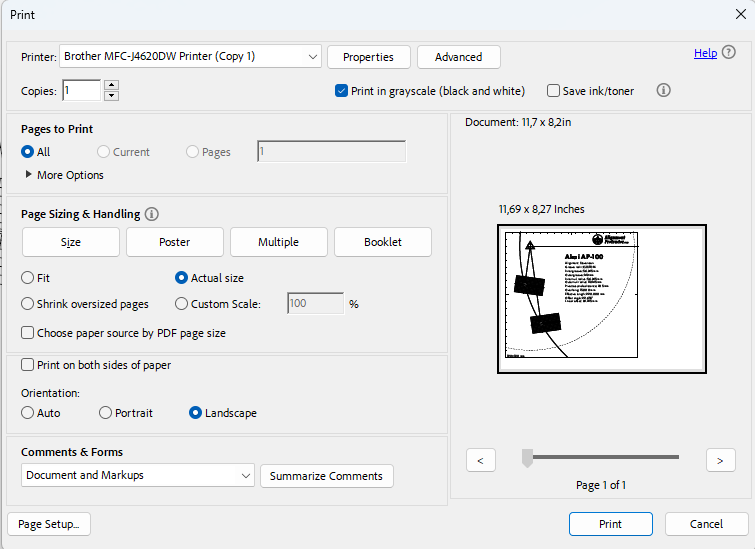Increase copies with the up spinner arrow
This screenshot has height=549, width=755.
[x=111, y=85]
